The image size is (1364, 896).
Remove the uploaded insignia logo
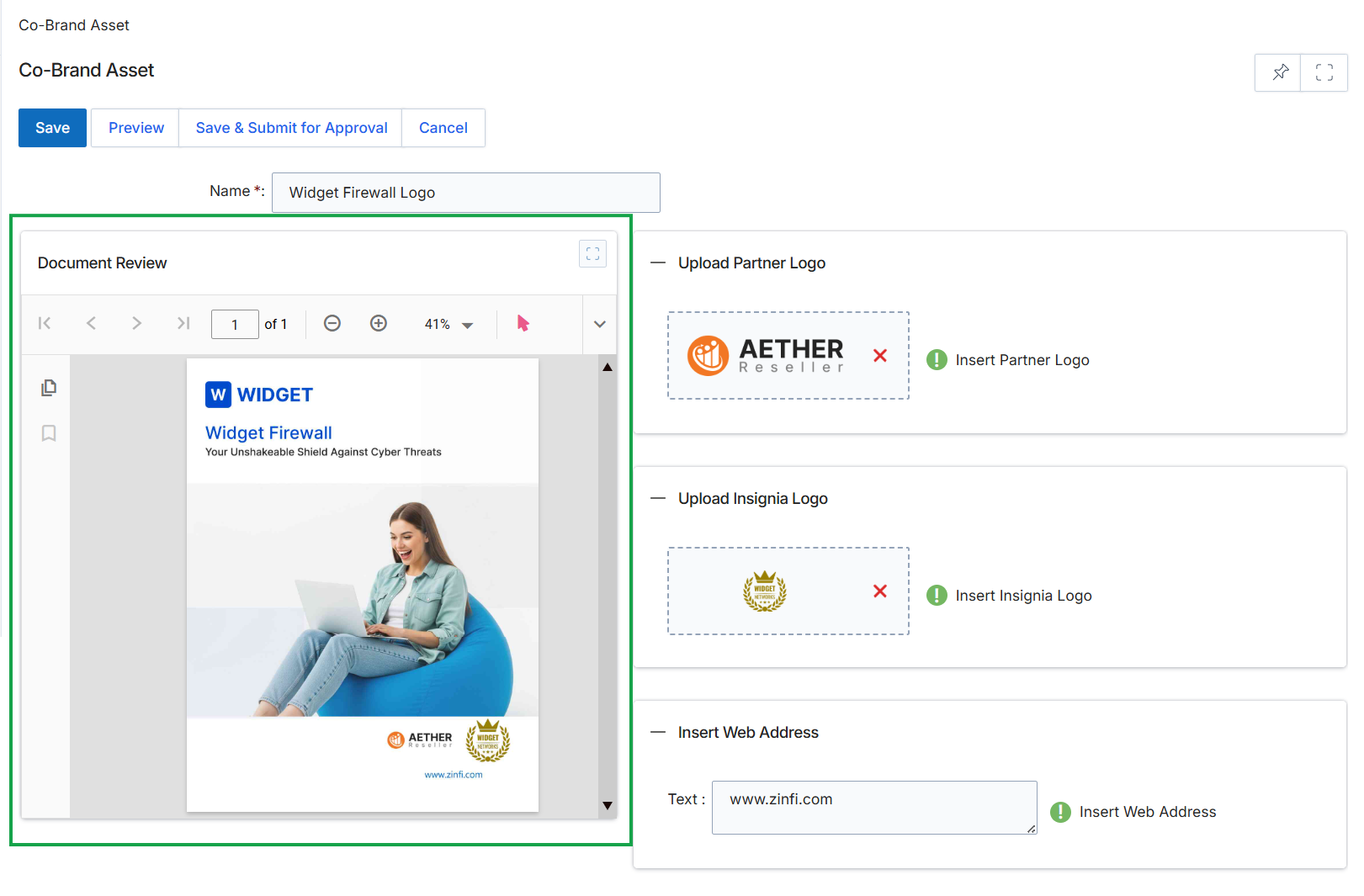click(880, 591)
